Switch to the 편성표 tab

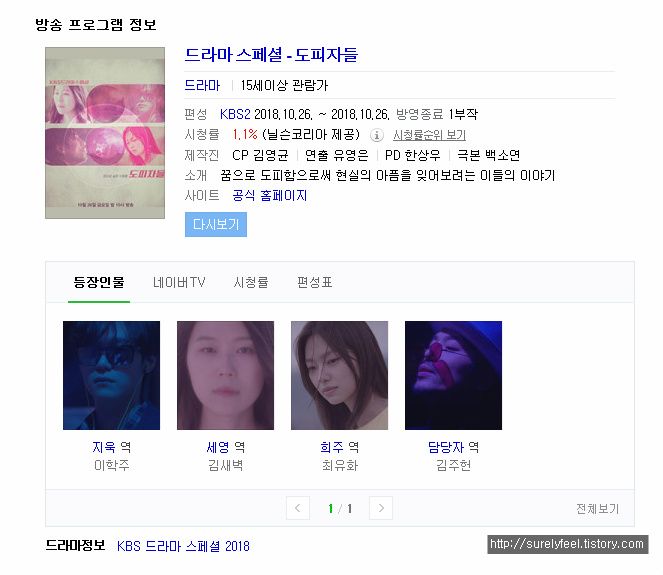point(314,282)
